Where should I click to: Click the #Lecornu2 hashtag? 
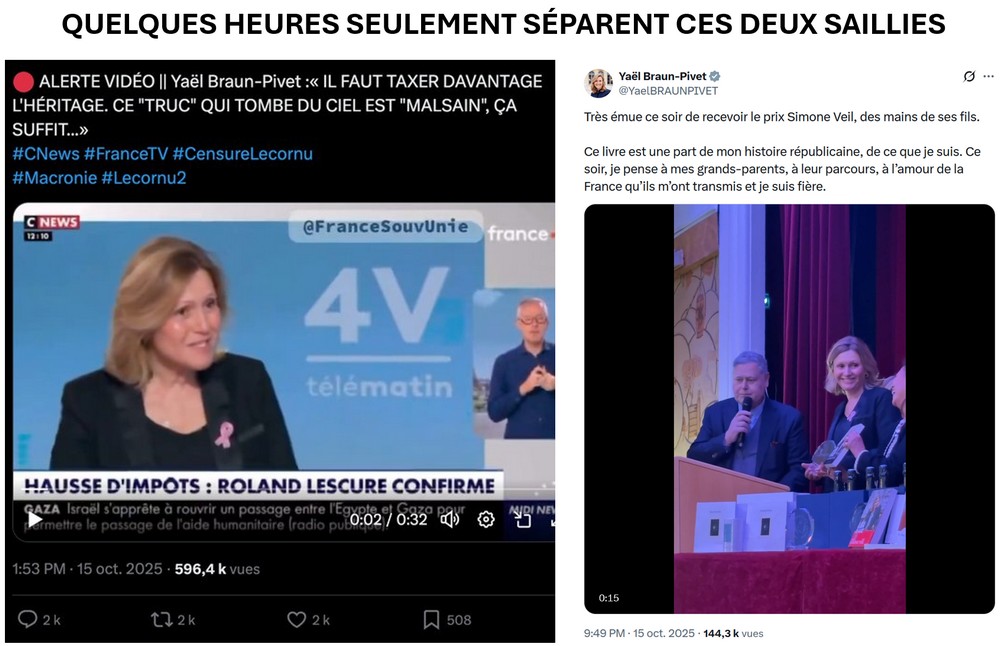click(x=143, y=178)
